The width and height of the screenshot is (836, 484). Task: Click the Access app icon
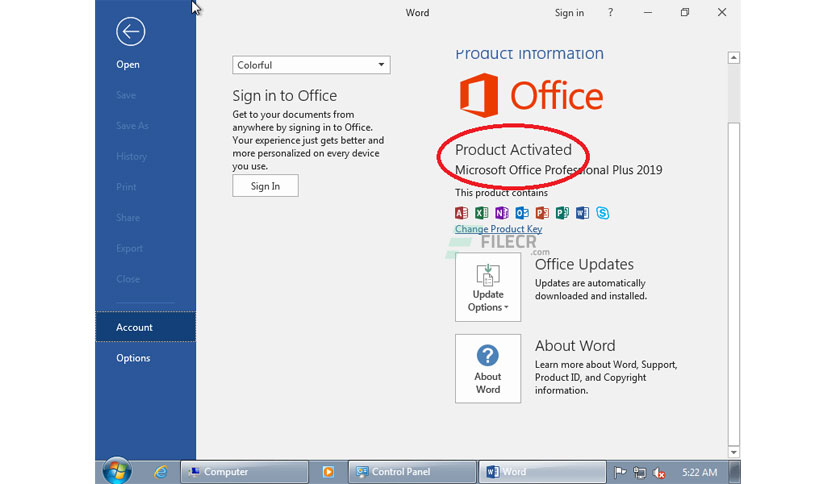[461, 213]
